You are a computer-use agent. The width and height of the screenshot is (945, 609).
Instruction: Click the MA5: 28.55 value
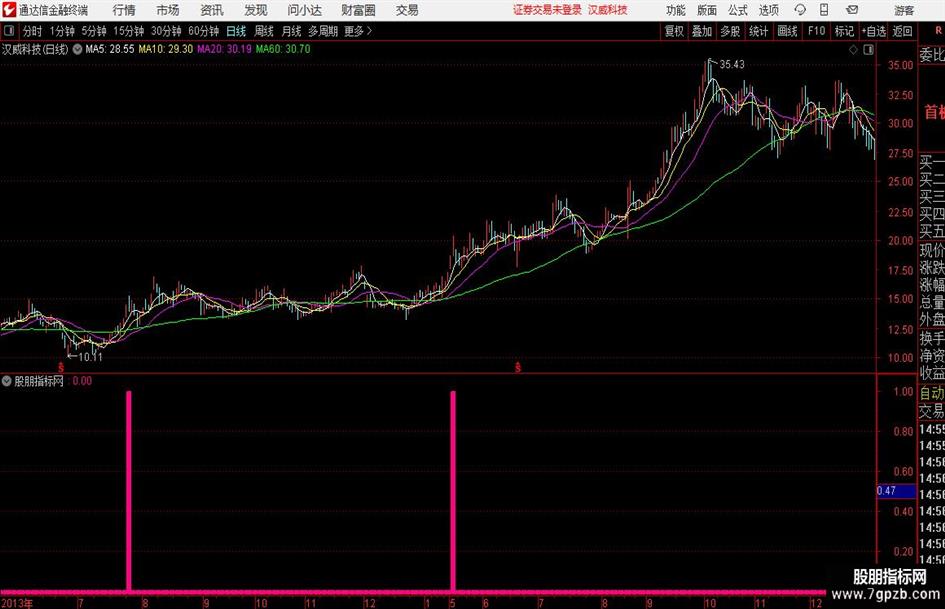pyautogui.click(x=110, y=49)
